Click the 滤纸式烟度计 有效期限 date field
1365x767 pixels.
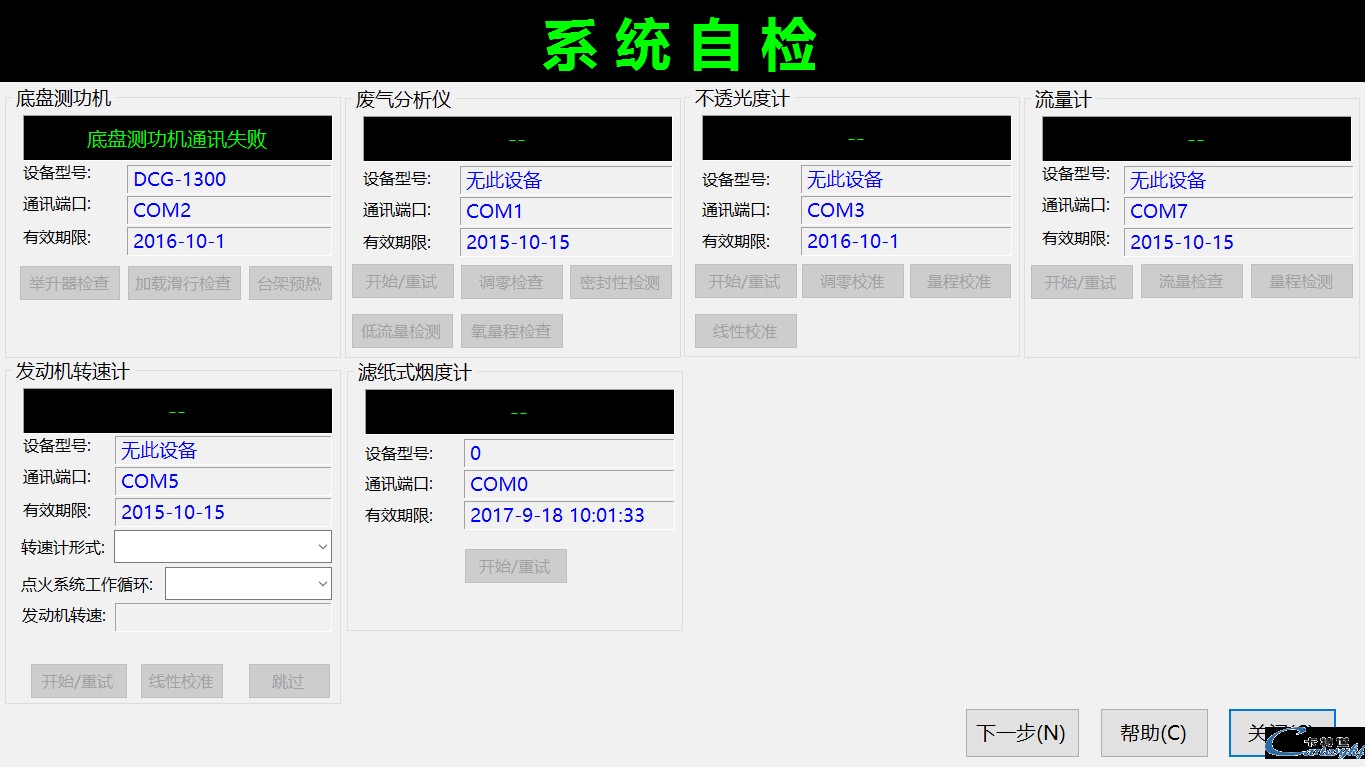pyautogui.click(x=568, y=515)
